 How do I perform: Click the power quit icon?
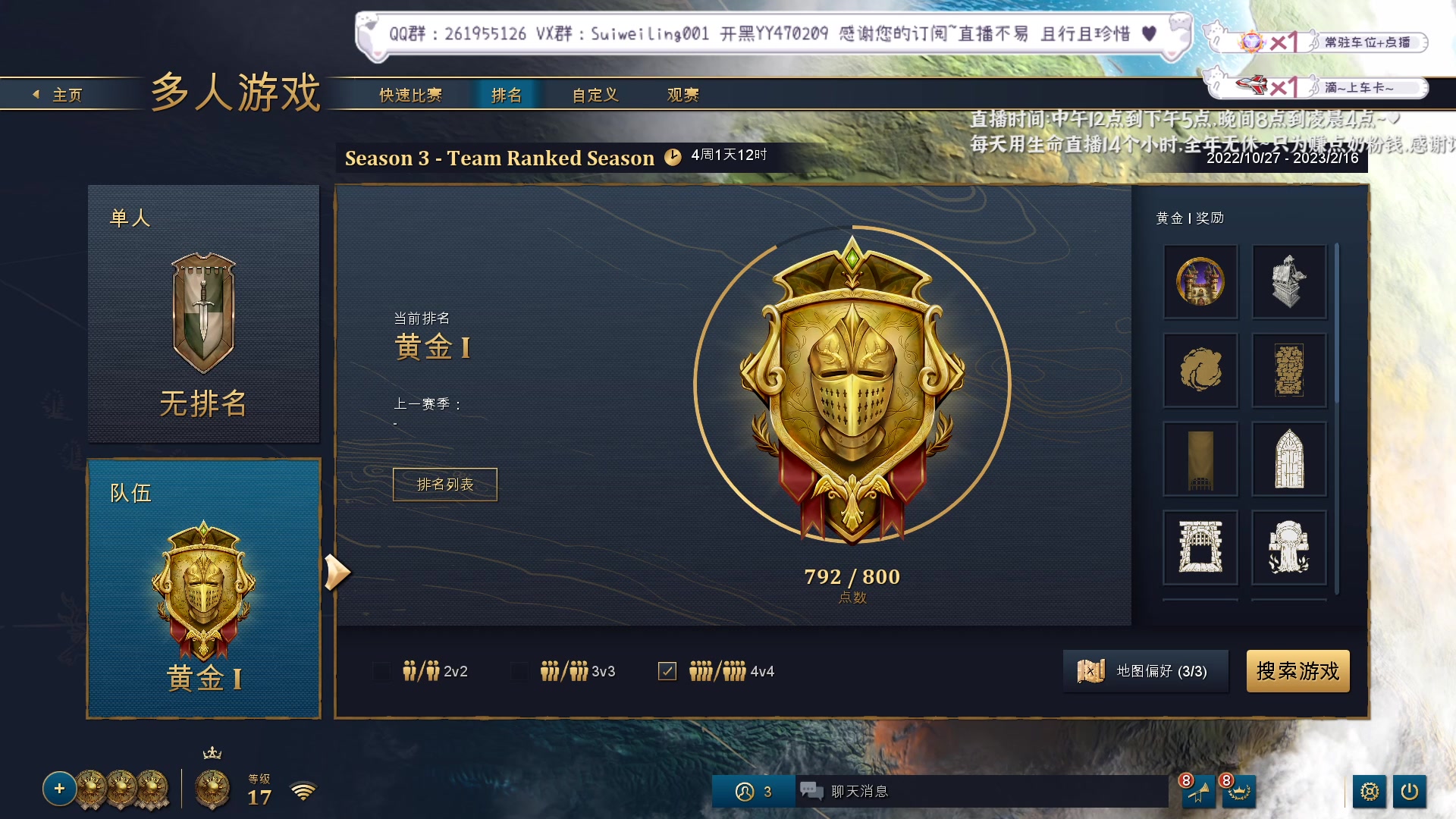[x=1410, y=792]
